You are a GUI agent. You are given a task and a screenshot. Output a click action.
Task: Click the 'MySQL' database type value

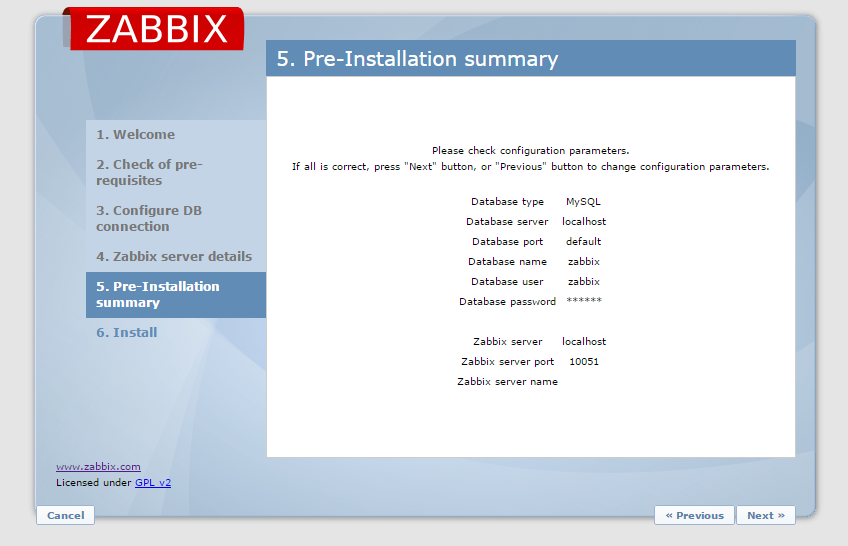[583, 202]
